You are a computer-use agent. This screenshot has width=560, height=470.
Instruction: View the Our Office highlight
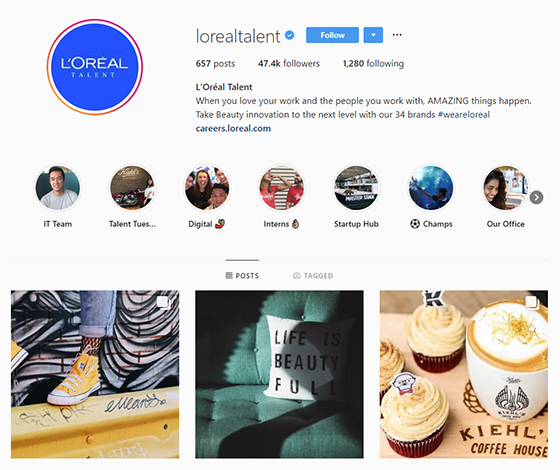pos(505,188)
